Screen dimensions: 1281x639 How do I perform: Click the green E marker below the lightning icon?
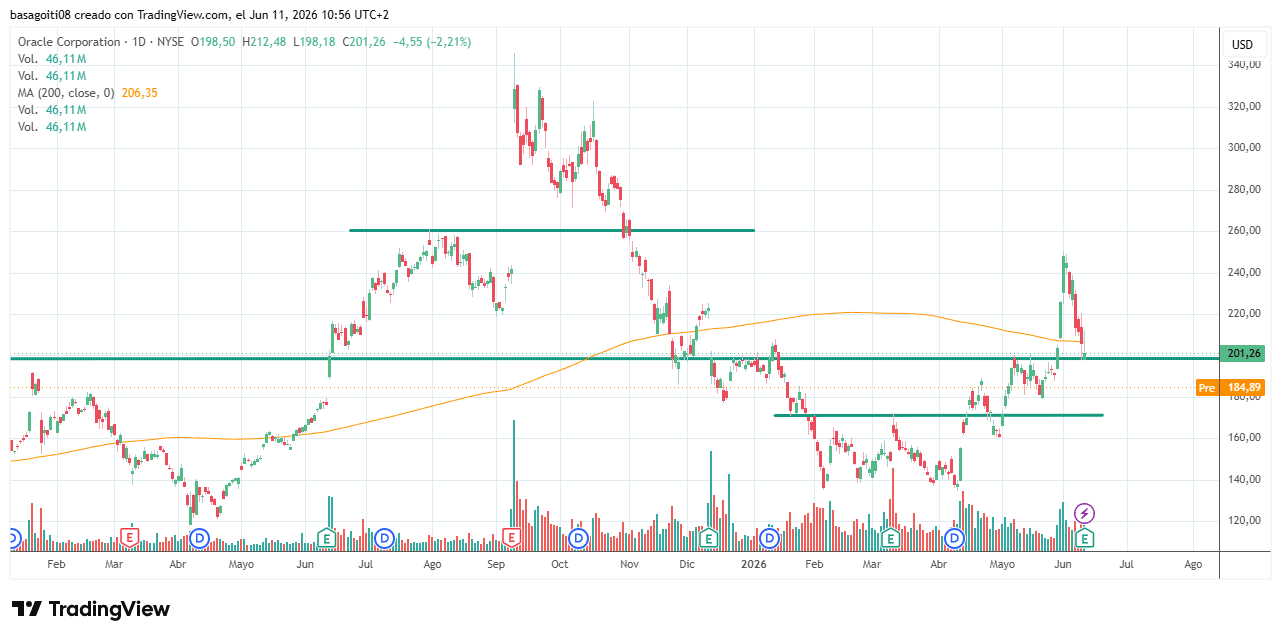click(x=1085, y=538)
